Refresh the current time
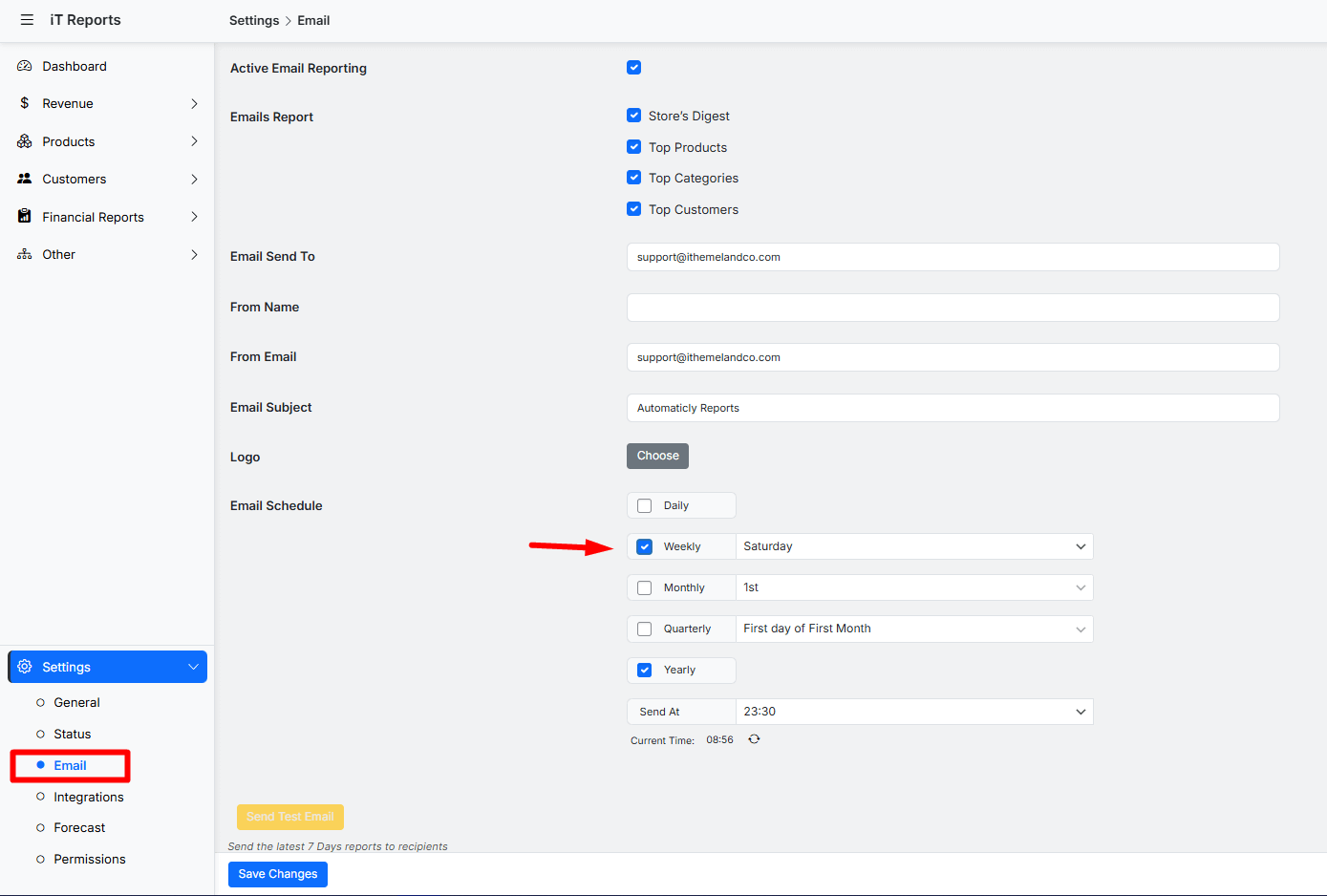Image resolution: width=1327 pixels, height=896 pixels. pos(754,739)
